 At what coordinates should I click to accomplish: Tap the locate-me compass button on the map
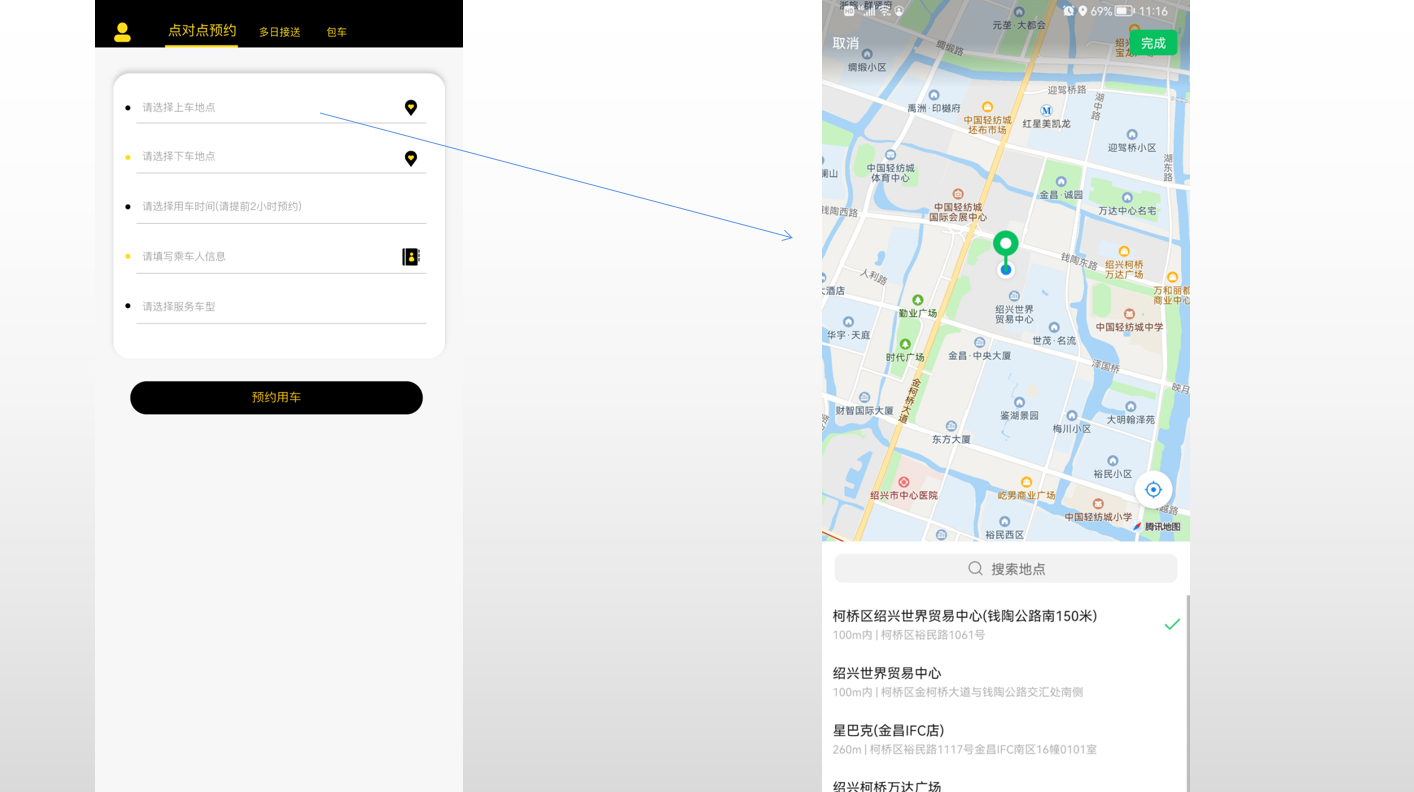[1153, 489]
